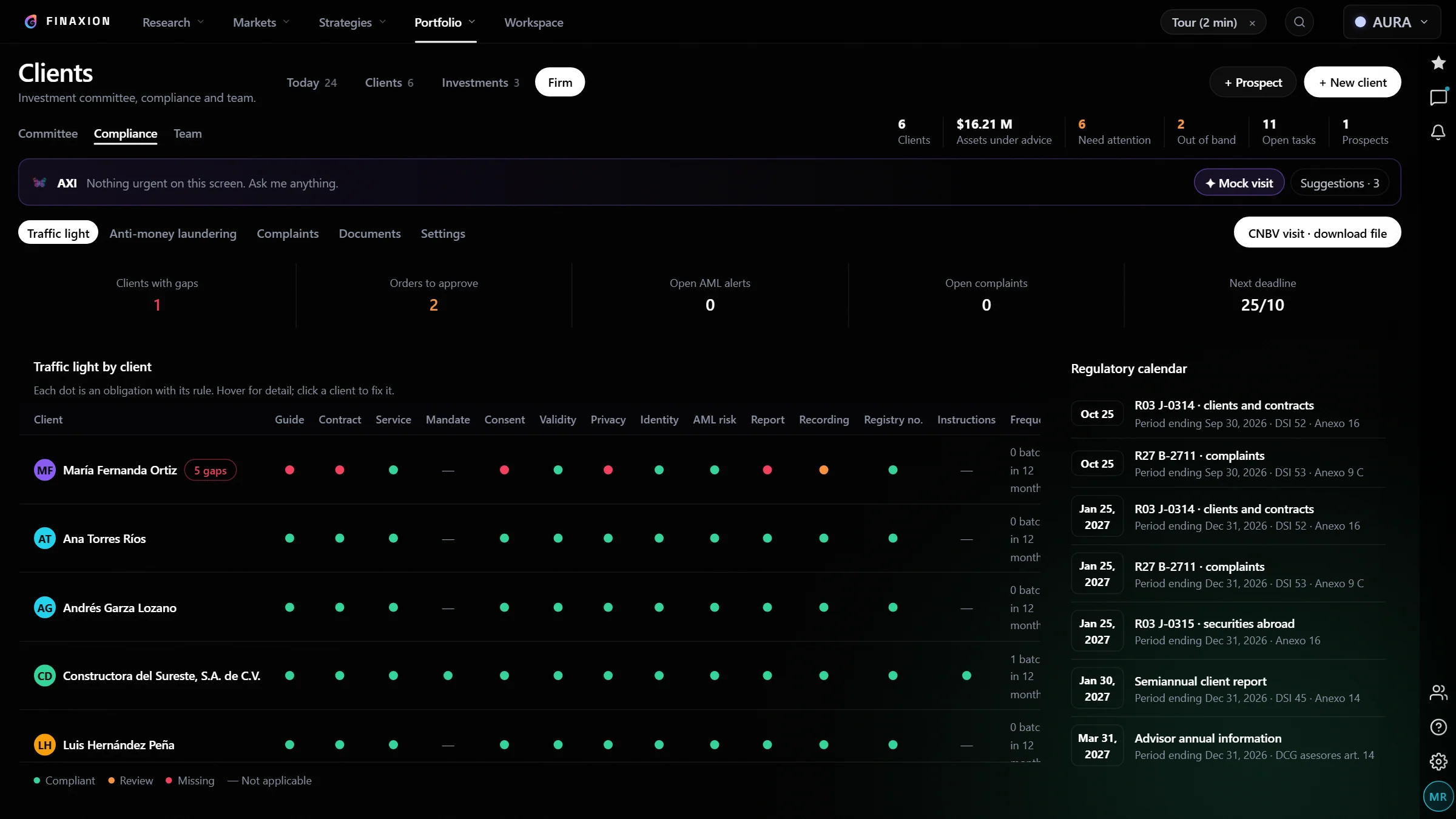Click Constructora del Sureste green Instructions dot
The width and height of the screenshot is (1456, 819).
pyautogui.click(x=966, y=676)
